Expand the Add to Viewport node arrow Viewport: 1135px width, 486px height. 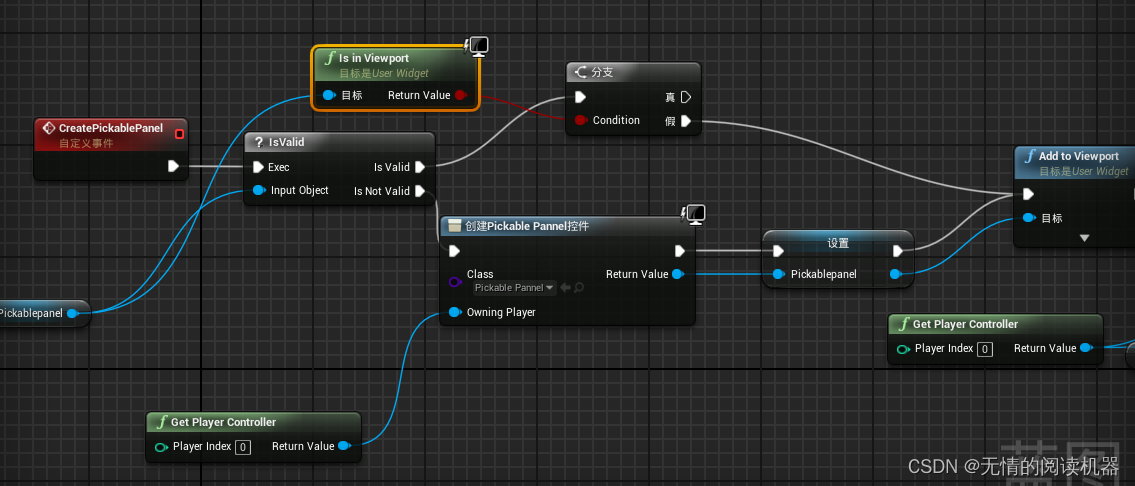click(x=1084, y=238)
